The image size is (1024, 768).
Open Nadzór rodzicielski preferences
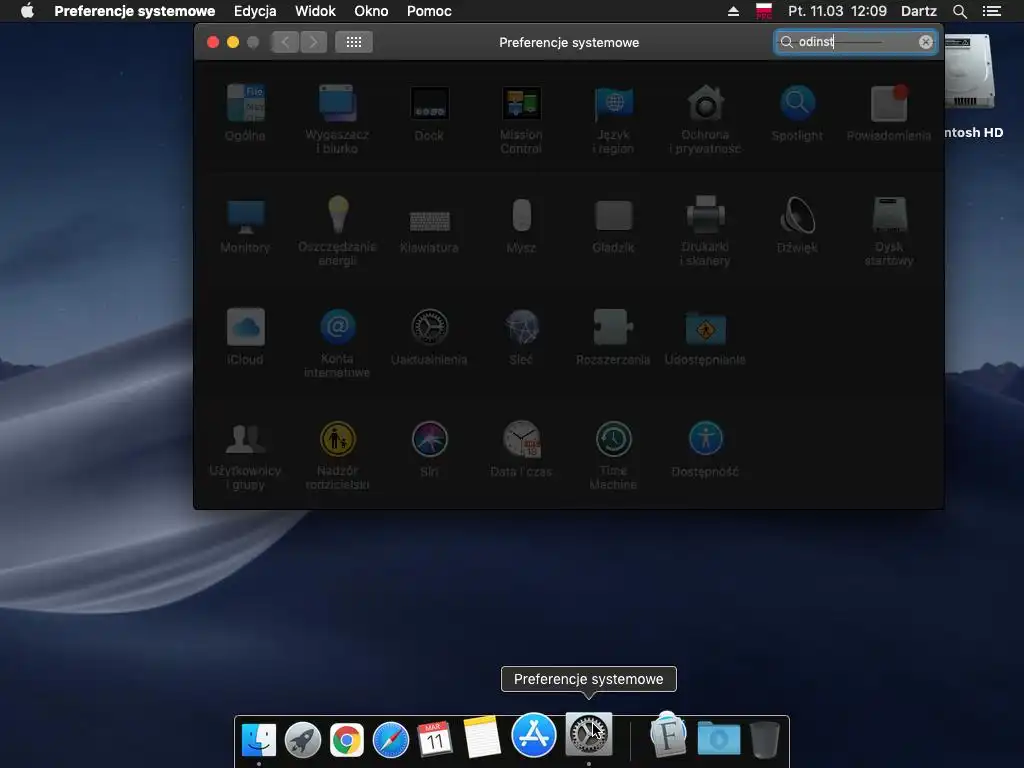(337, 456)
